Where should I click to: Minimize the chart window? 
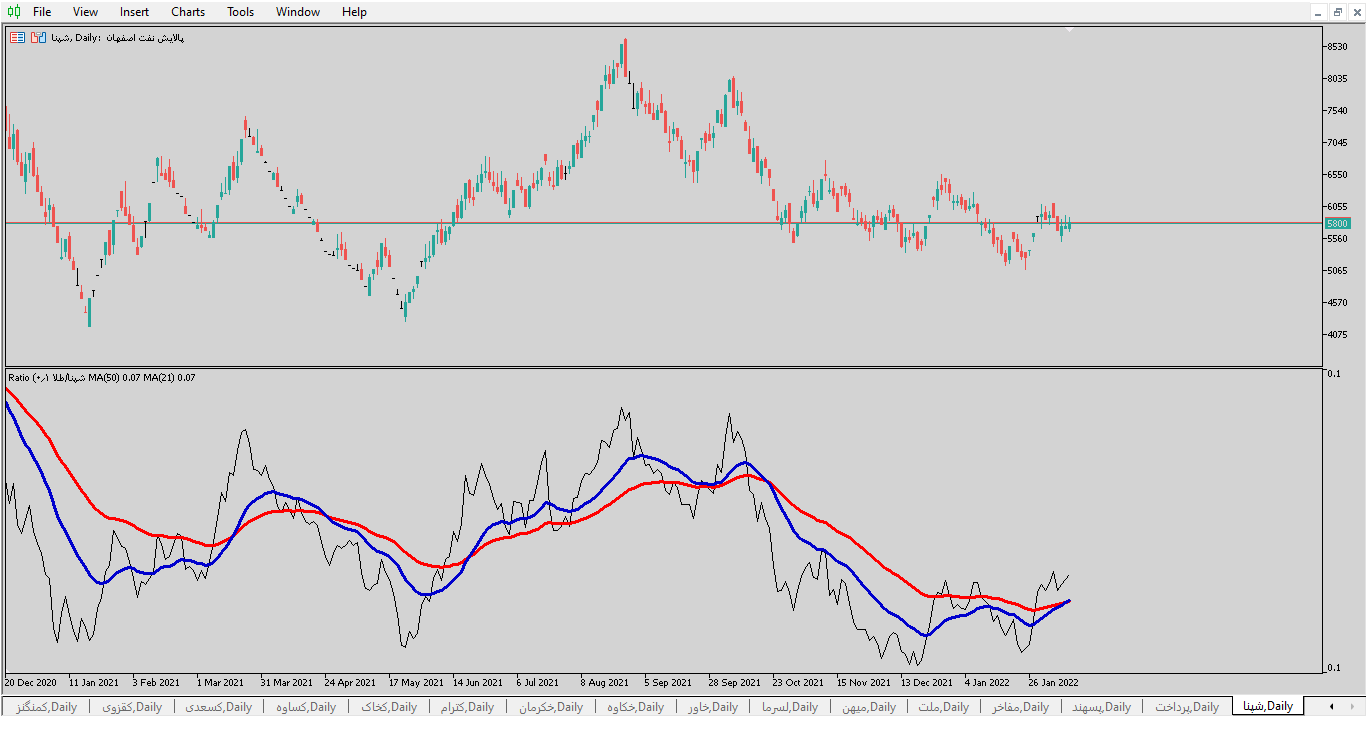point(1319,12)
